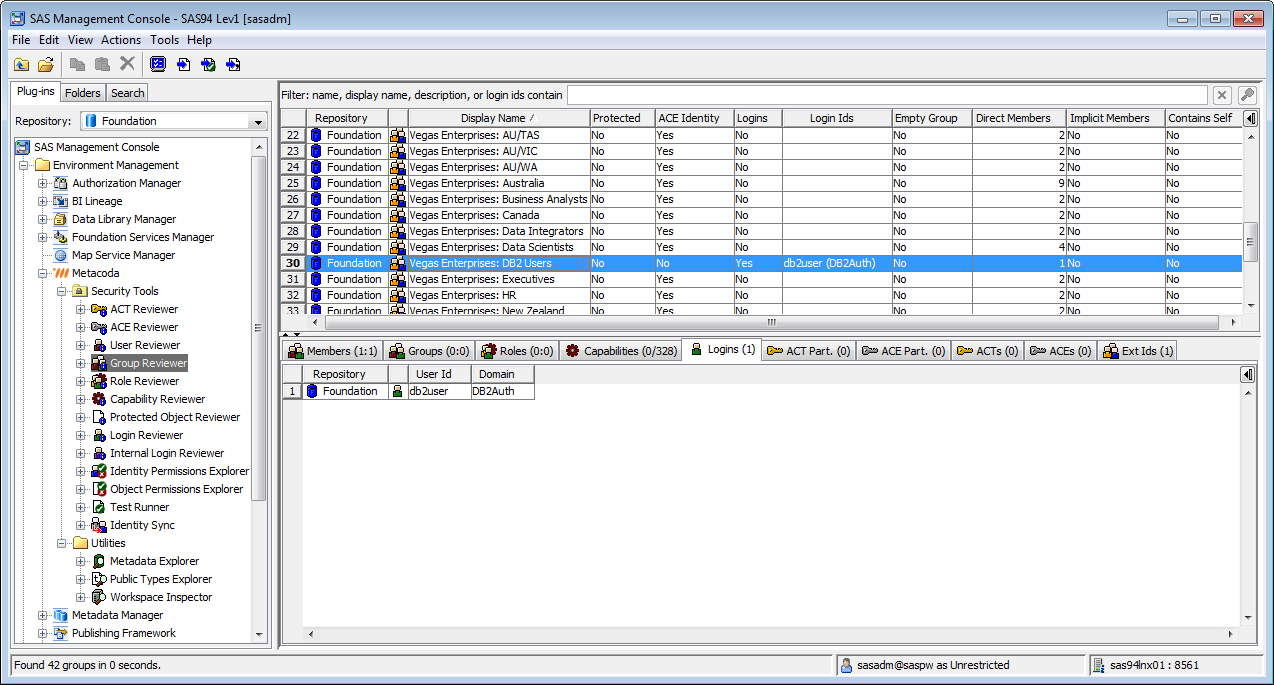This screenshot has width=1274, height=685.
Task: Click the groups table horizontal scrollbar thumb
Action: click(x=772, y=323)
